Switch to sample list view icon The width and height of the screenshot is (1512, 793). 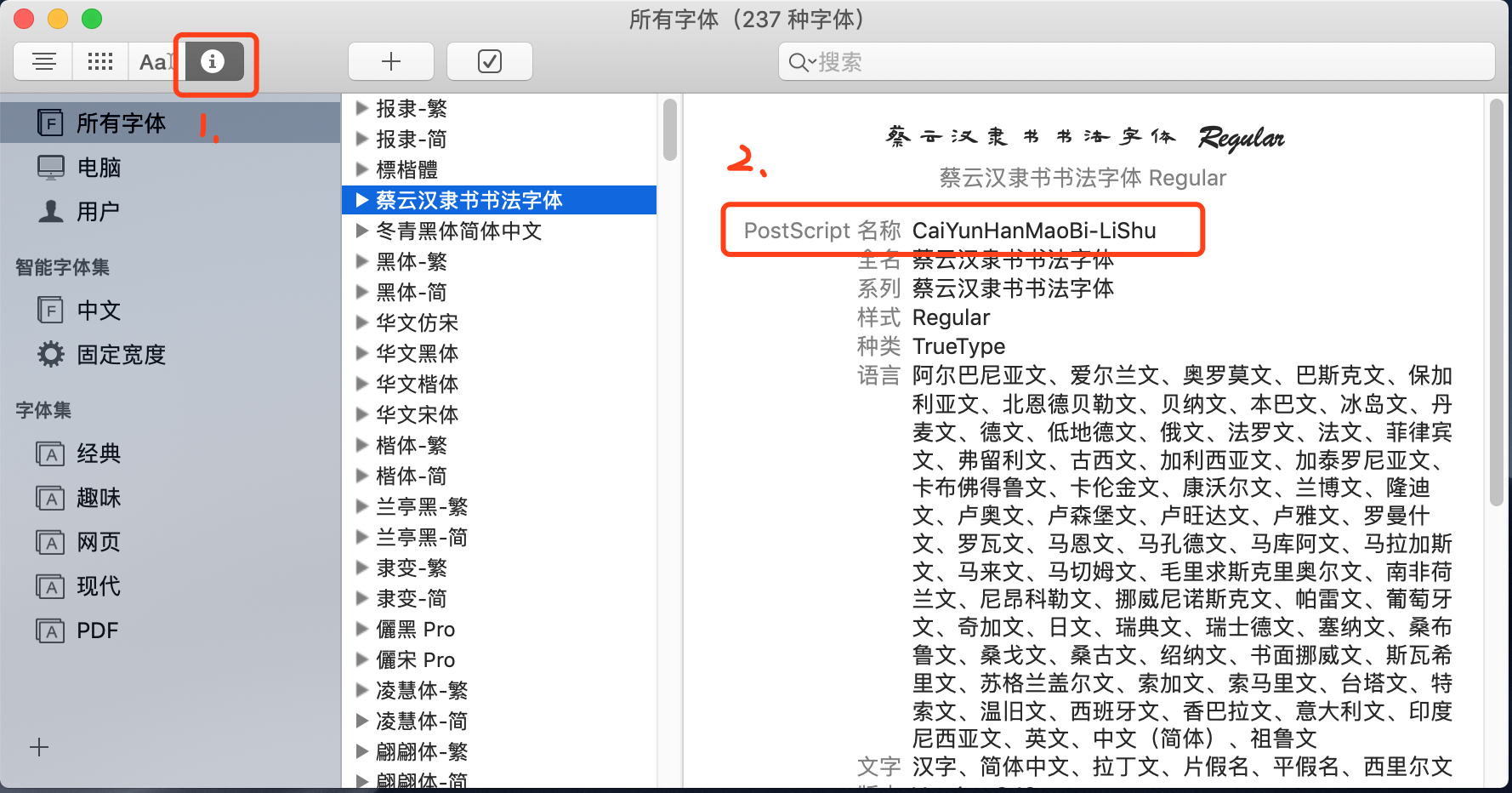44,61
